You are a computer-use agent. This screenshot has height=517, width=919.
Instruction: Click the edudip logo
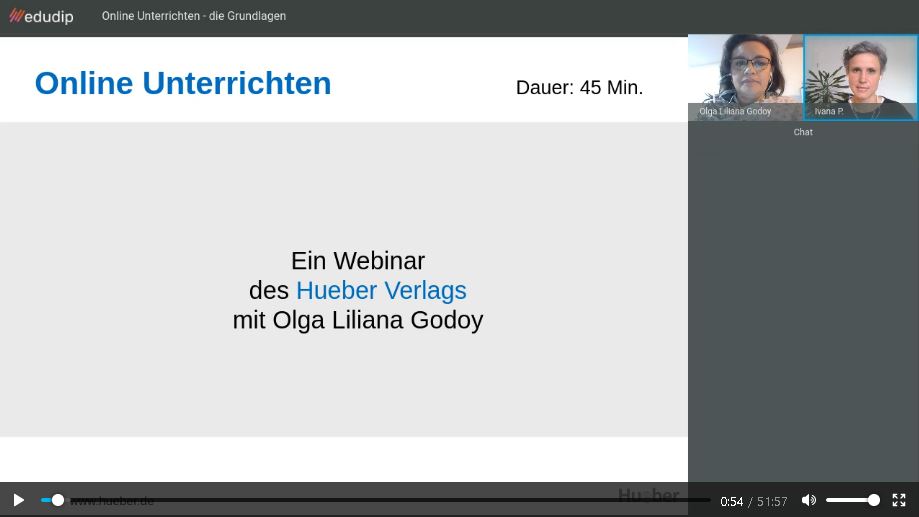(x=42, y=16)
